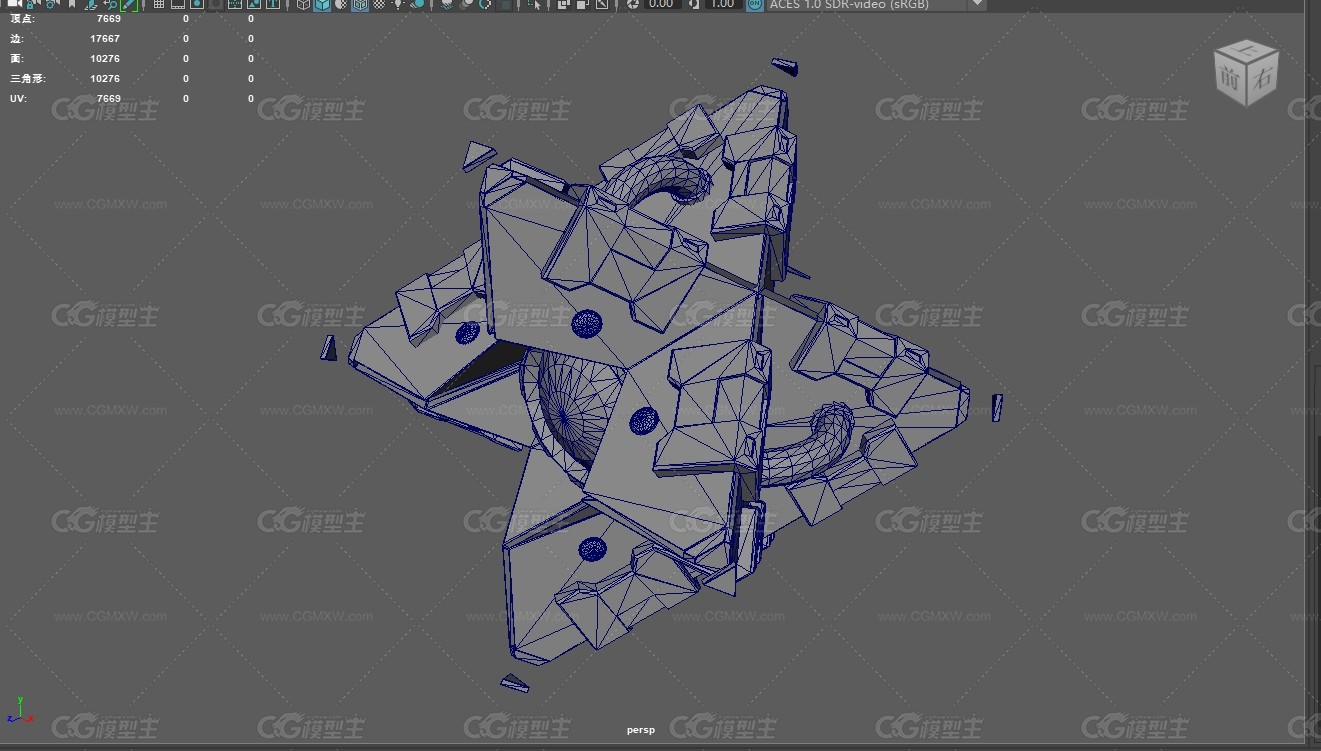Switch to Wireframe display cube icon
This screenshot has width=1321, height=751.
(304, 4)
